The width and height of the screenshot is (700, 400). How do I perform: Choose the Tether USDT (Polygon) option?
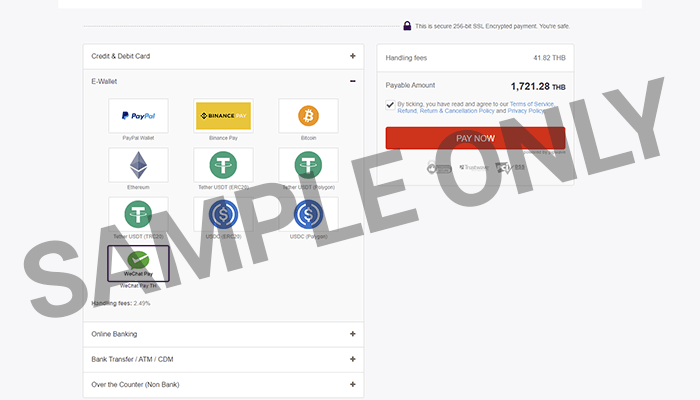click(x=308, y=165)
